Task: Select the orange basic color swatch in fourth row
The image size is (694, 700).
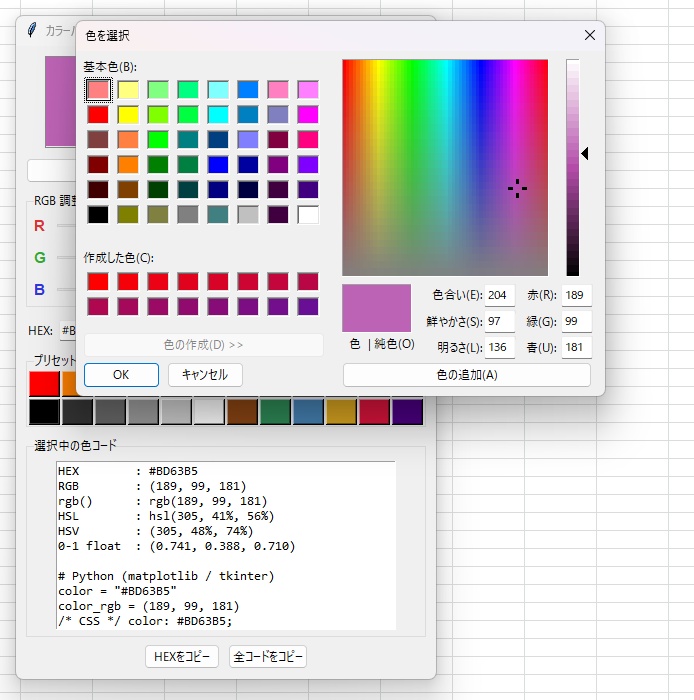Action: coord(128,165)
